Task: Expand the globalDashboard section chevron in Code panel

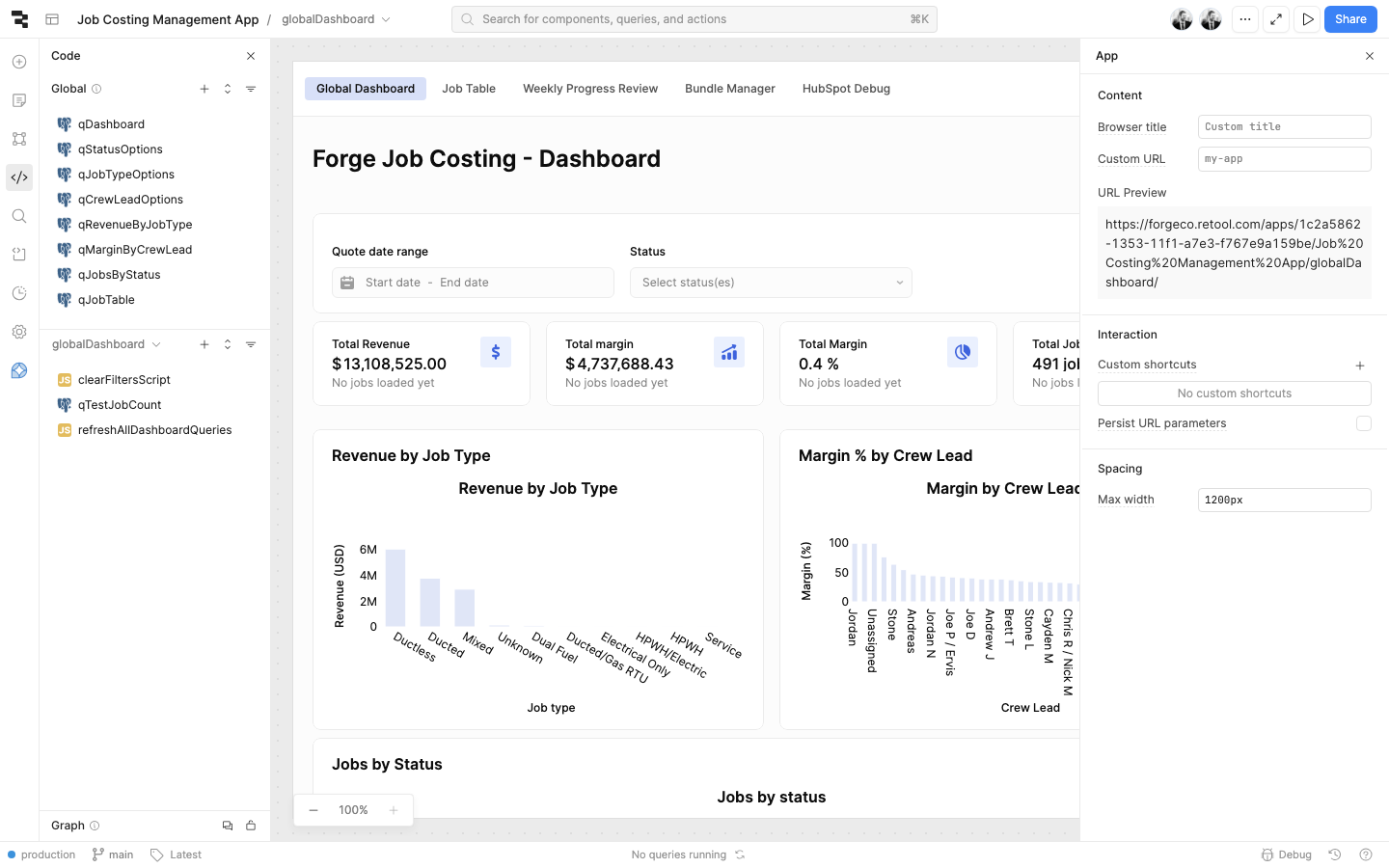Action: 156,344
